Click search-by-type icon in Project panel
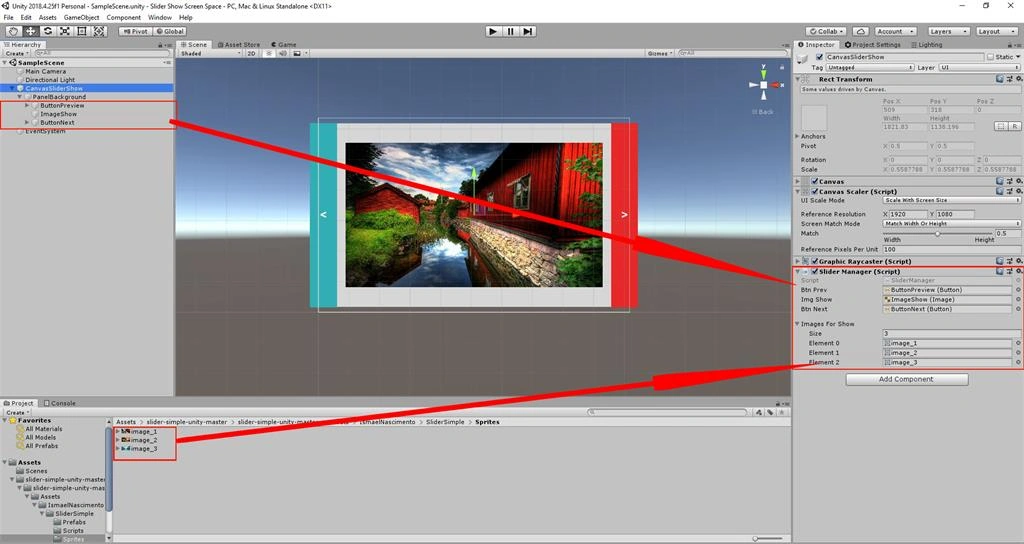 point(759,412)
